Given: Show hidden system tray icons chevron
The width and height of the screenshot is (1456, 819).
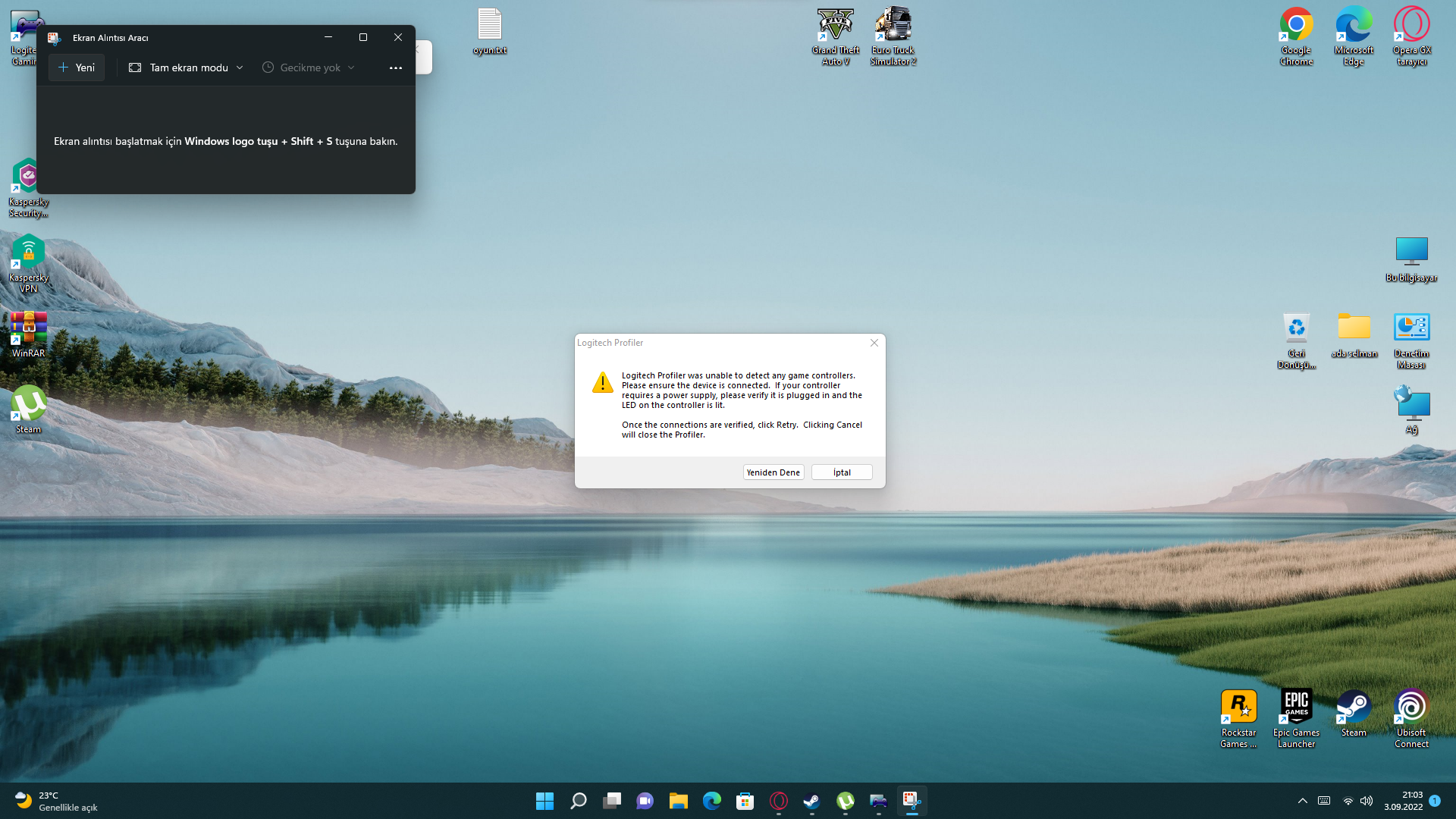Looking at the screenshot, I should tap(1302, 801).
